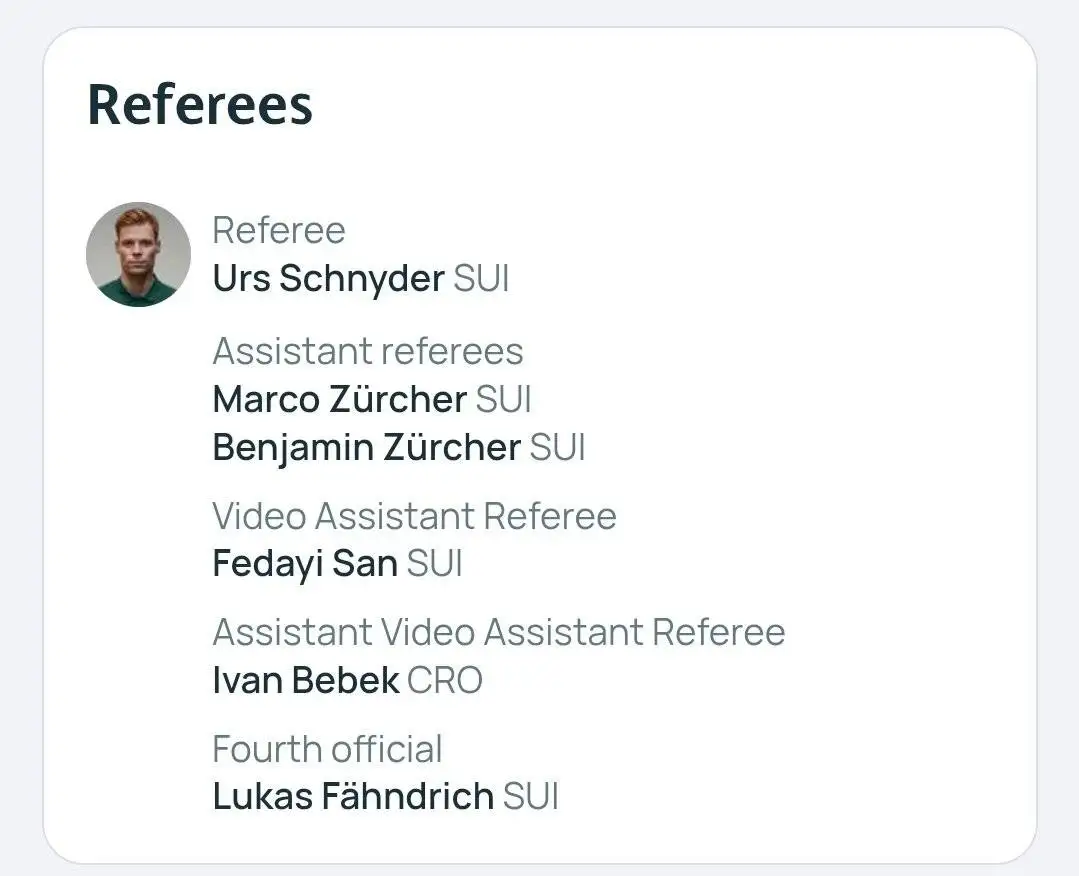Click VAR official Fedayi San
This screenshot has width=1079, height=876.
305,564
